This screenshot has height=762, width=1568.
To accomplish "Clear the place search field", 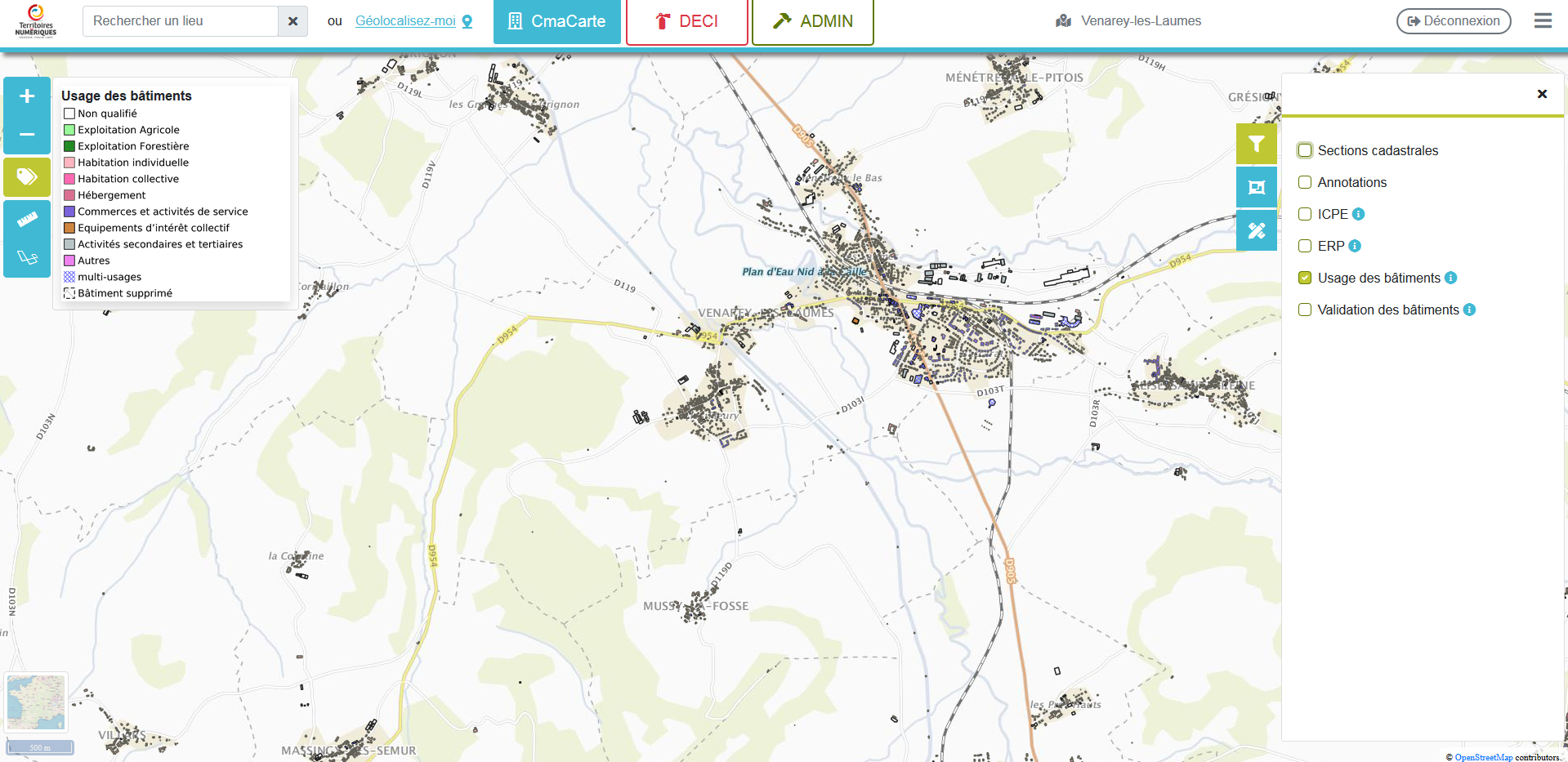I will [x=293, y=21].
